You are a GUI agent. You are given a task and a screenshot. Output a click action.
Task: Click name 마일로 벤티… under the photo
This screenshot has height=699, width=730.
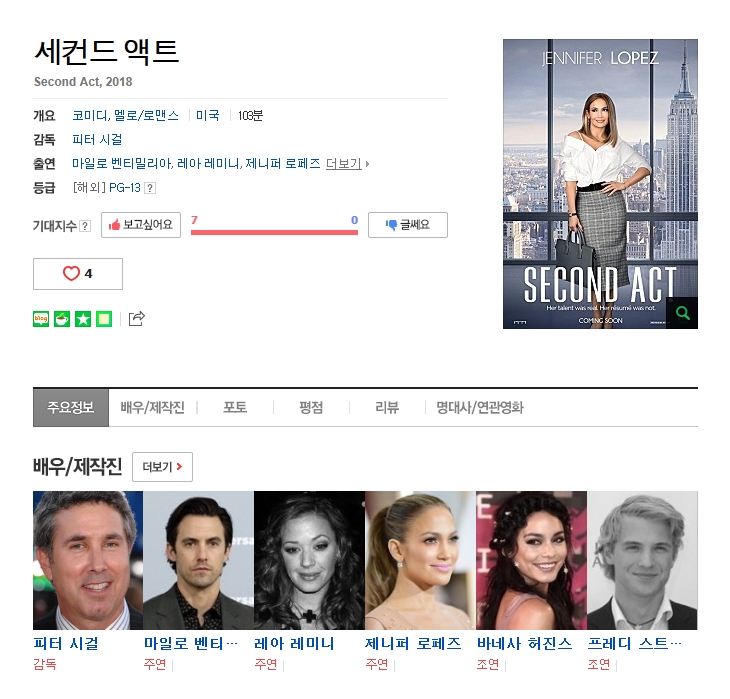[x=191, y=644]
